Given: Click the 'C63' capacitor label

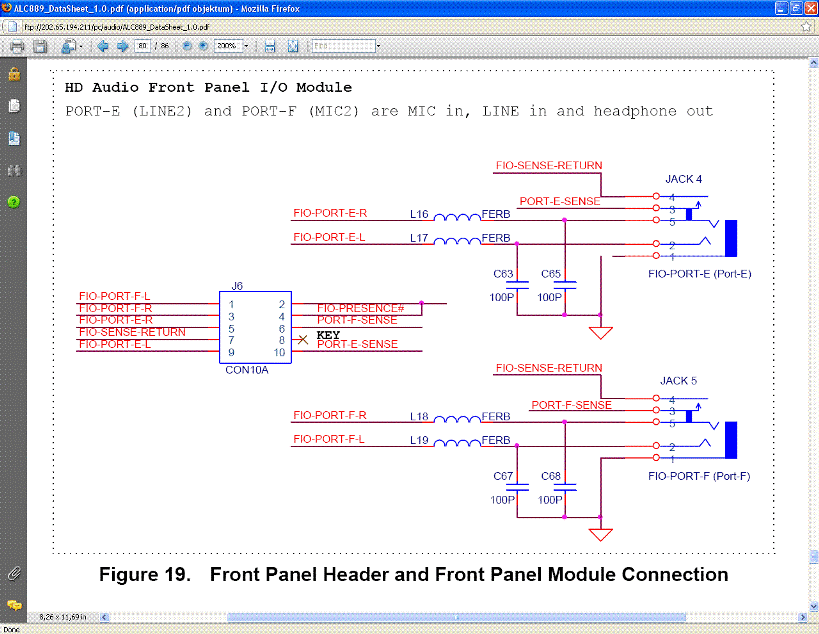Looking at the screenshot, I should click(503, 274).
